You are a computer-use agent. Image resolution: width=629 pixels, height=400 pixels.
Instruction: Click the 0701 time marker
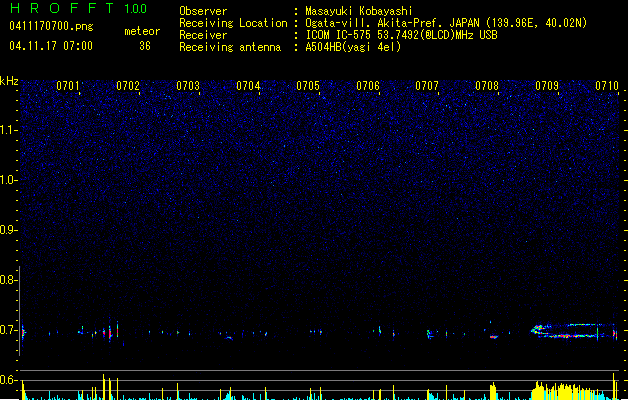coord(68,86)
